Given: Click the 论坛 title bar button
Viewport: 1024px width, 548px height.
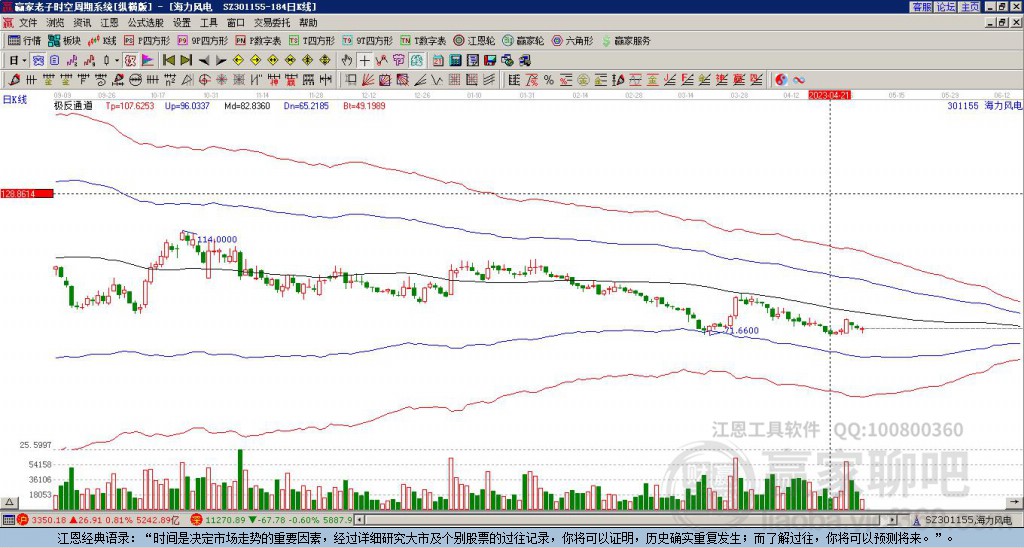Looking at the screenshot, I should point(946,7).
